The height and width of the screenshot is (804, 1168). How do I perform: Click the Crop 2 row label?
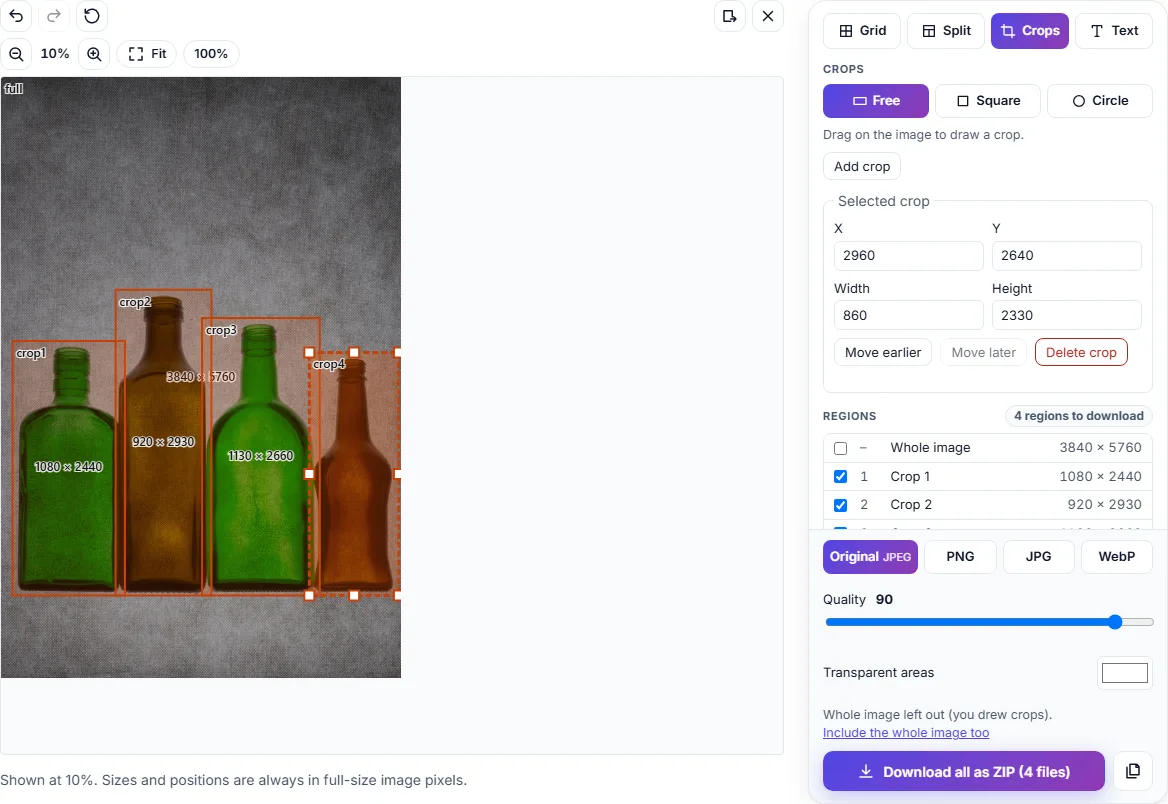click(x=911, y=504)
